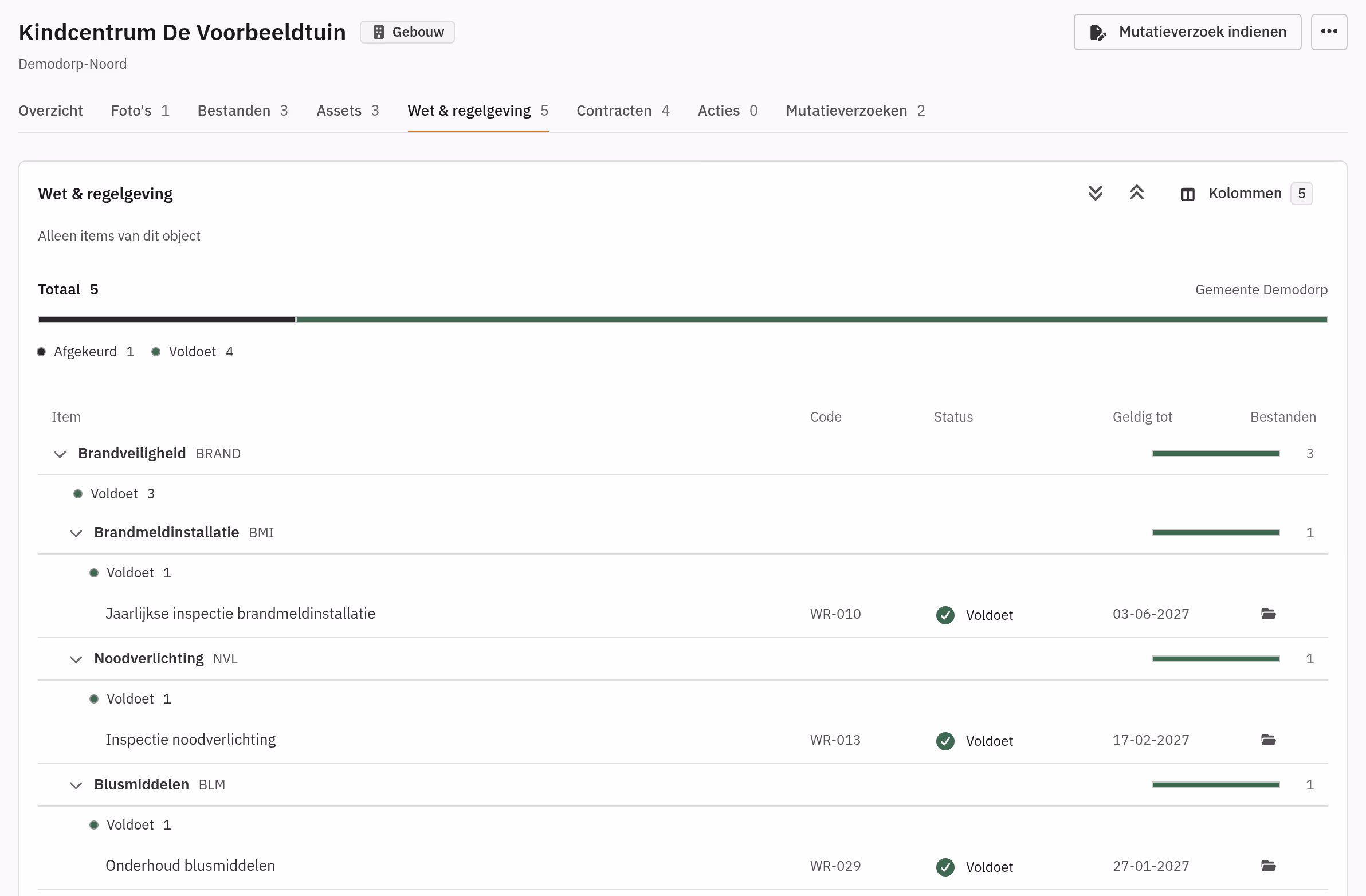Open the Jaarlijkse inspectie brandmeldinstallatie item
The width and height of the screenshot is (1366, 896).
[x=240, y=614]
